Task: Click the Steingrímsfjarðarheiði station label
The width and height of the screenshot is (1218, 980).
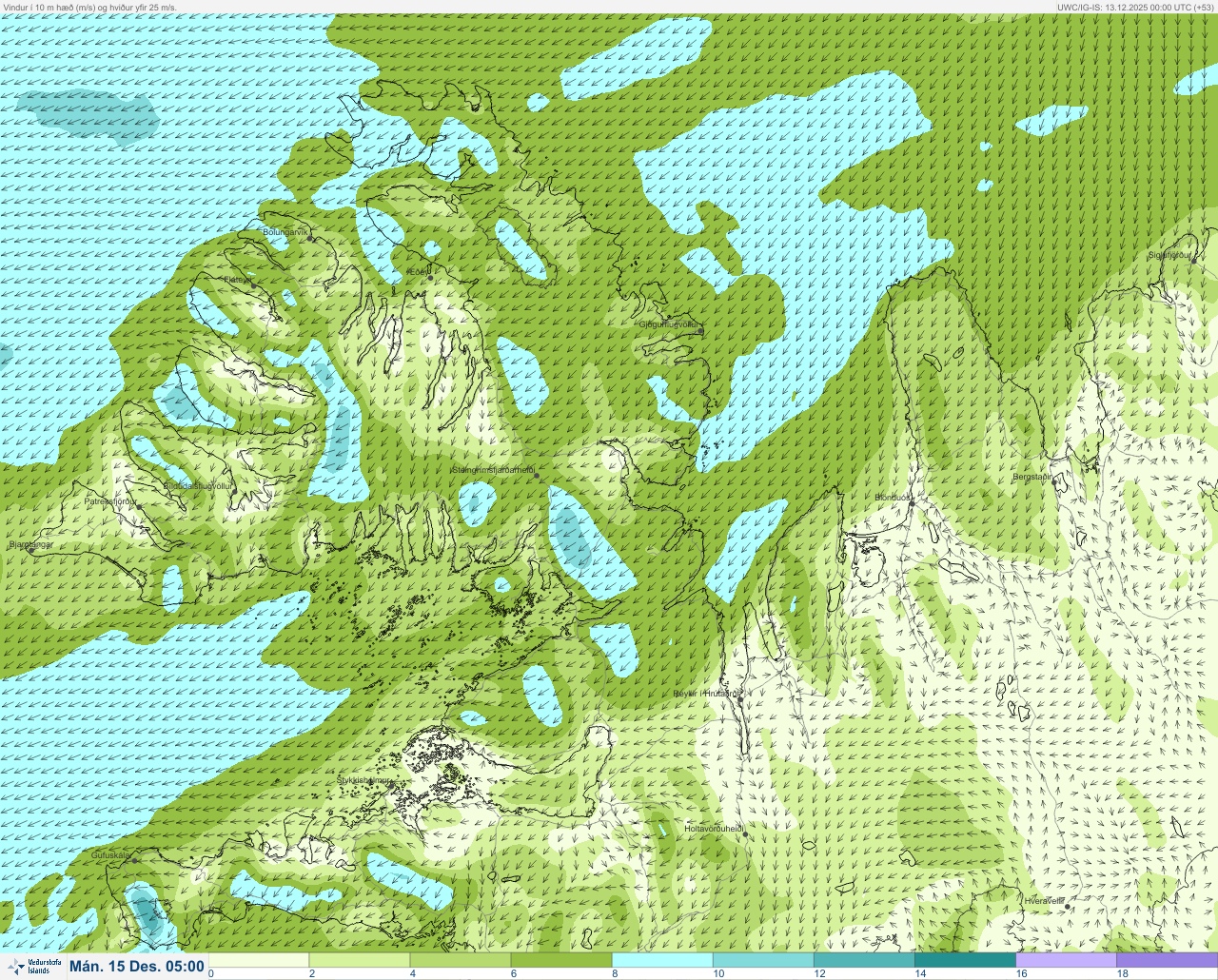Action: [x=492, y=470]
